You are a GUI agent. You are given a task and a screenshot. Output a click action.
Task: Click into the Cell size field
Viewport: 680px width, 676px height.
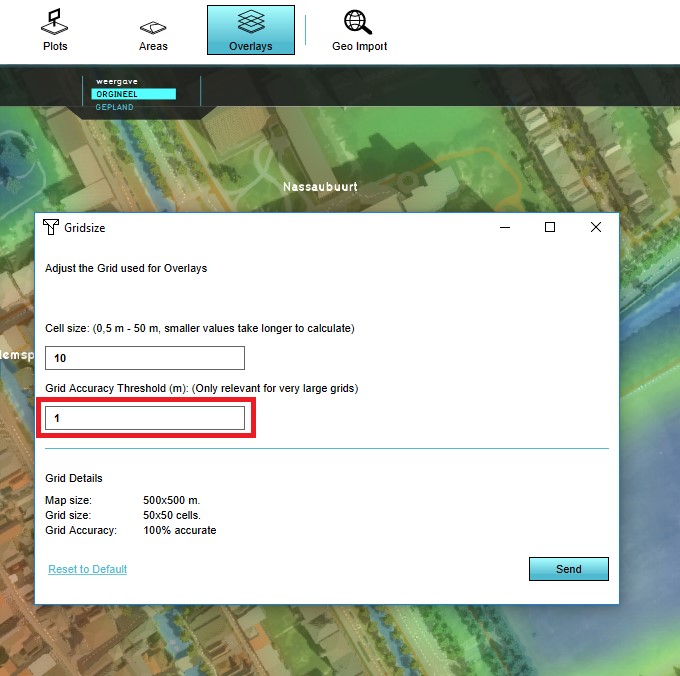(145, 358)
